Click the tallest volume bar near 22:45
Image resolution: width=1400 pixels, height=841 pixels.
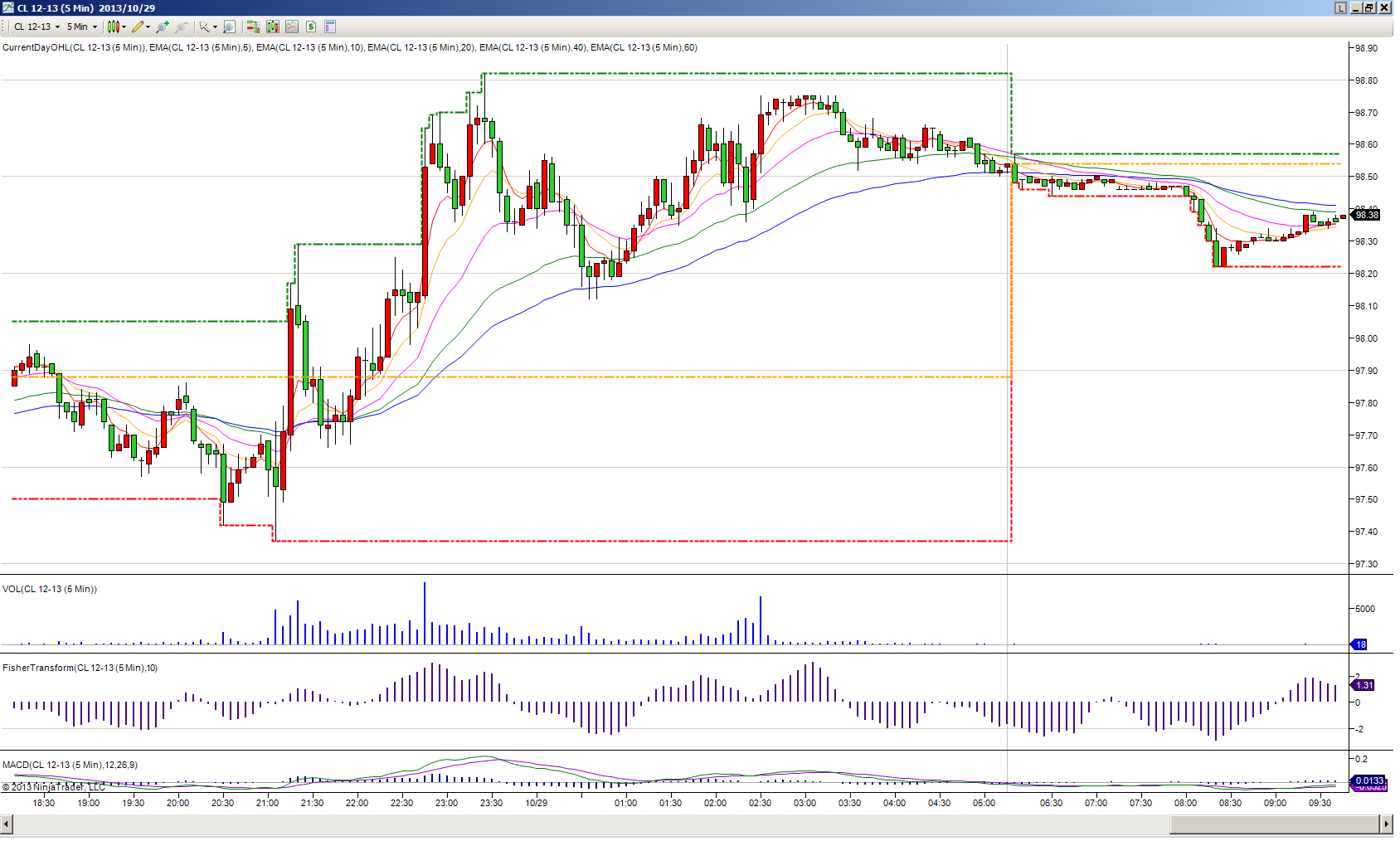pyautogui.click(x=425, y=613)
